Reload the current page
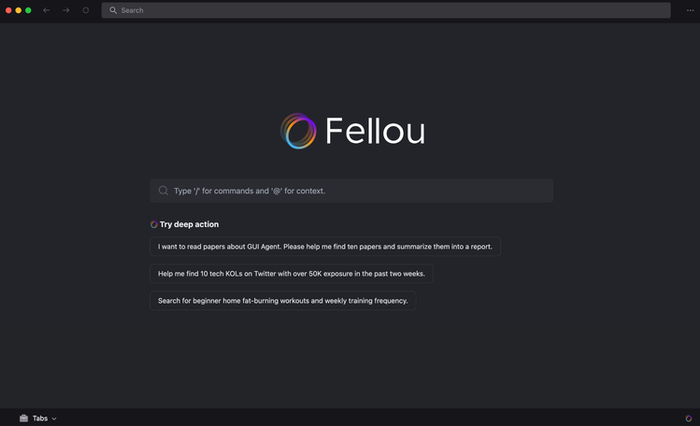 [x=86, y=10]
